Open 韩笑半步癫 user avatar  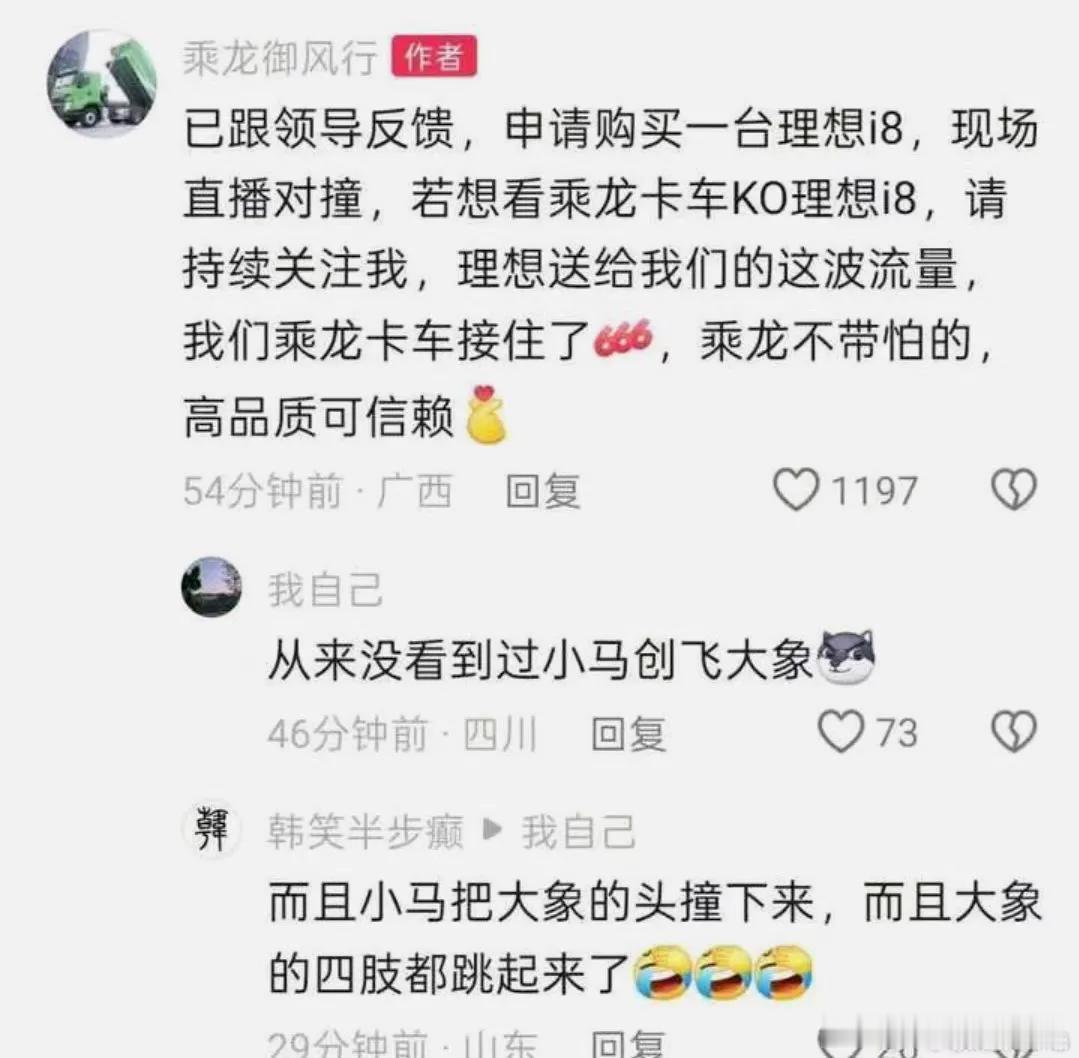coord(211,829)
